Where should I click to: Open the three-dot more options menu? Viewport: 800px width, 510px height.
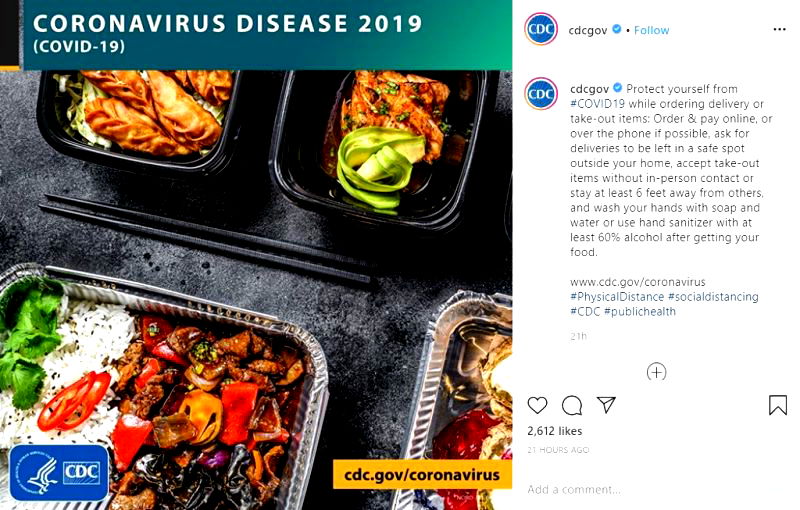[x=779, y=30]
